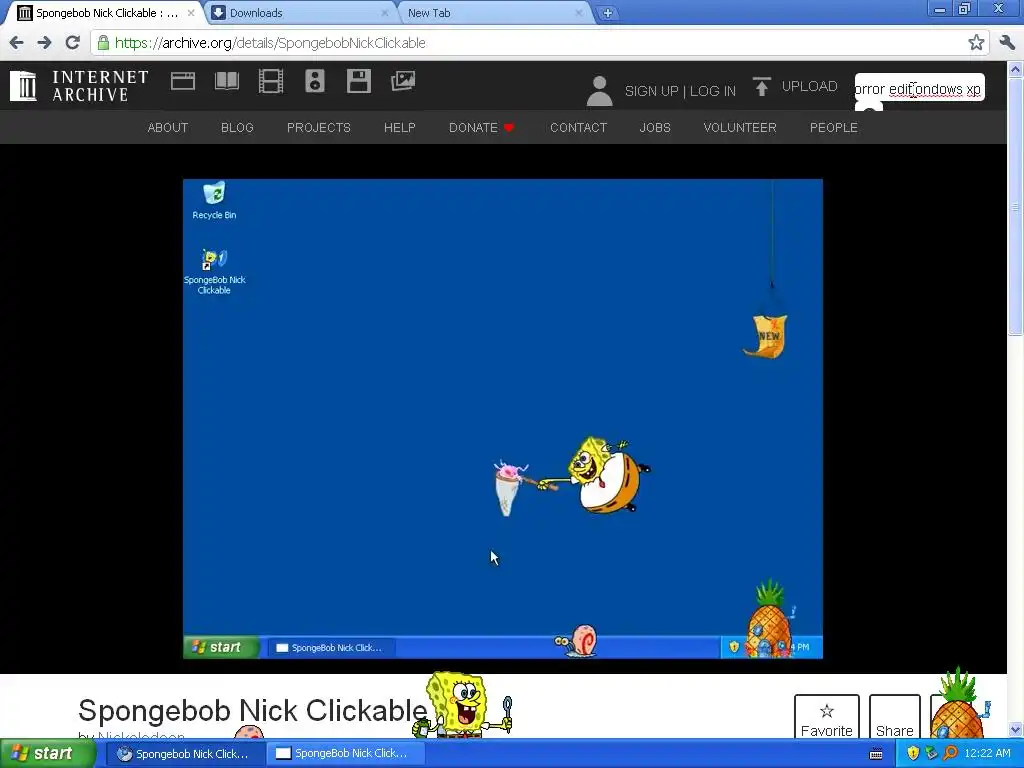Image resolution: width=1024 pixels, height=768 pixels.
Task: Click the upload arrow icon
Action: (x=761, y=87)
